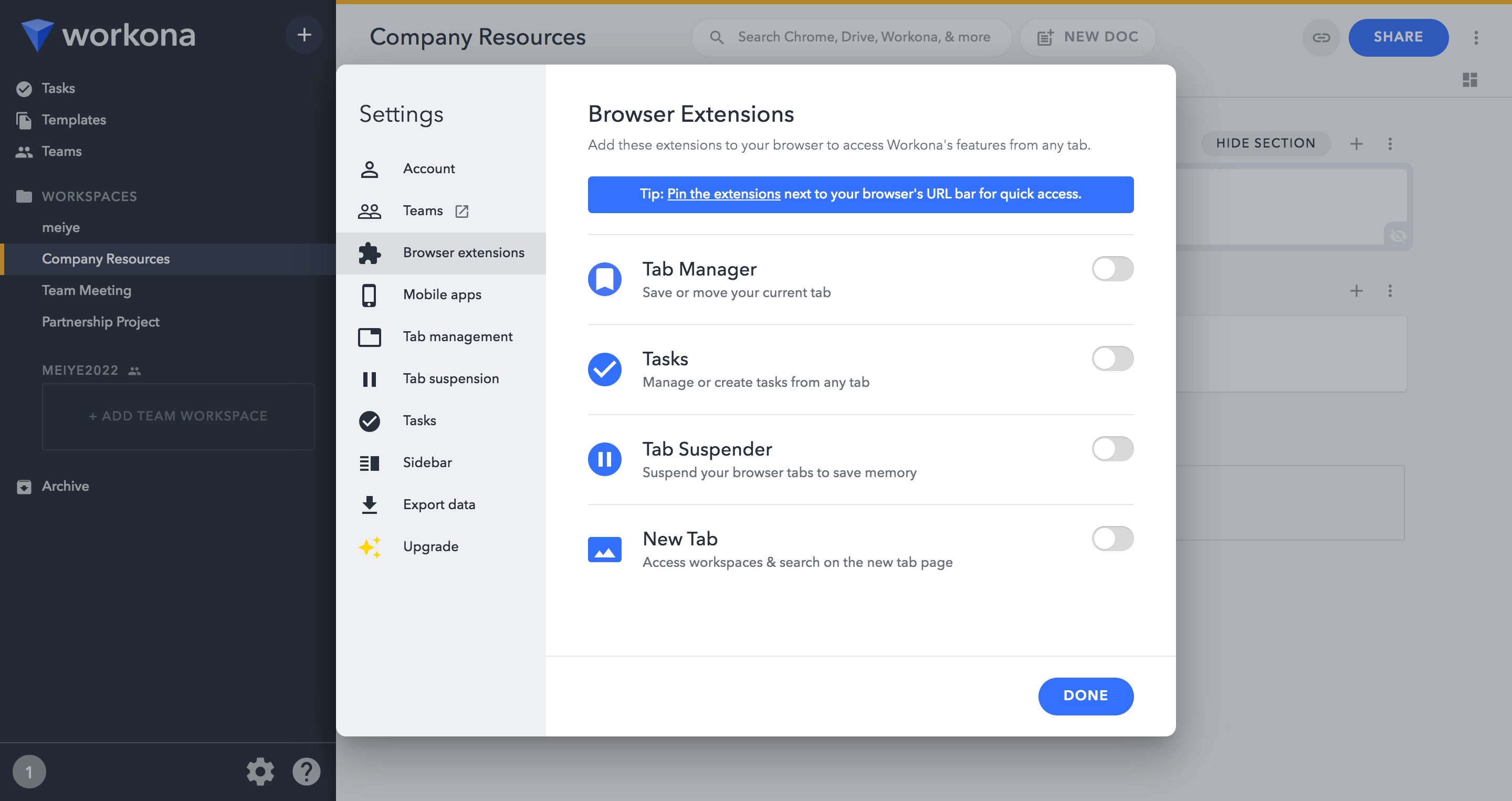The width and height of the screenshot is (1512, 801).
Task: Click the Share button
Action: pos(1398,38)
